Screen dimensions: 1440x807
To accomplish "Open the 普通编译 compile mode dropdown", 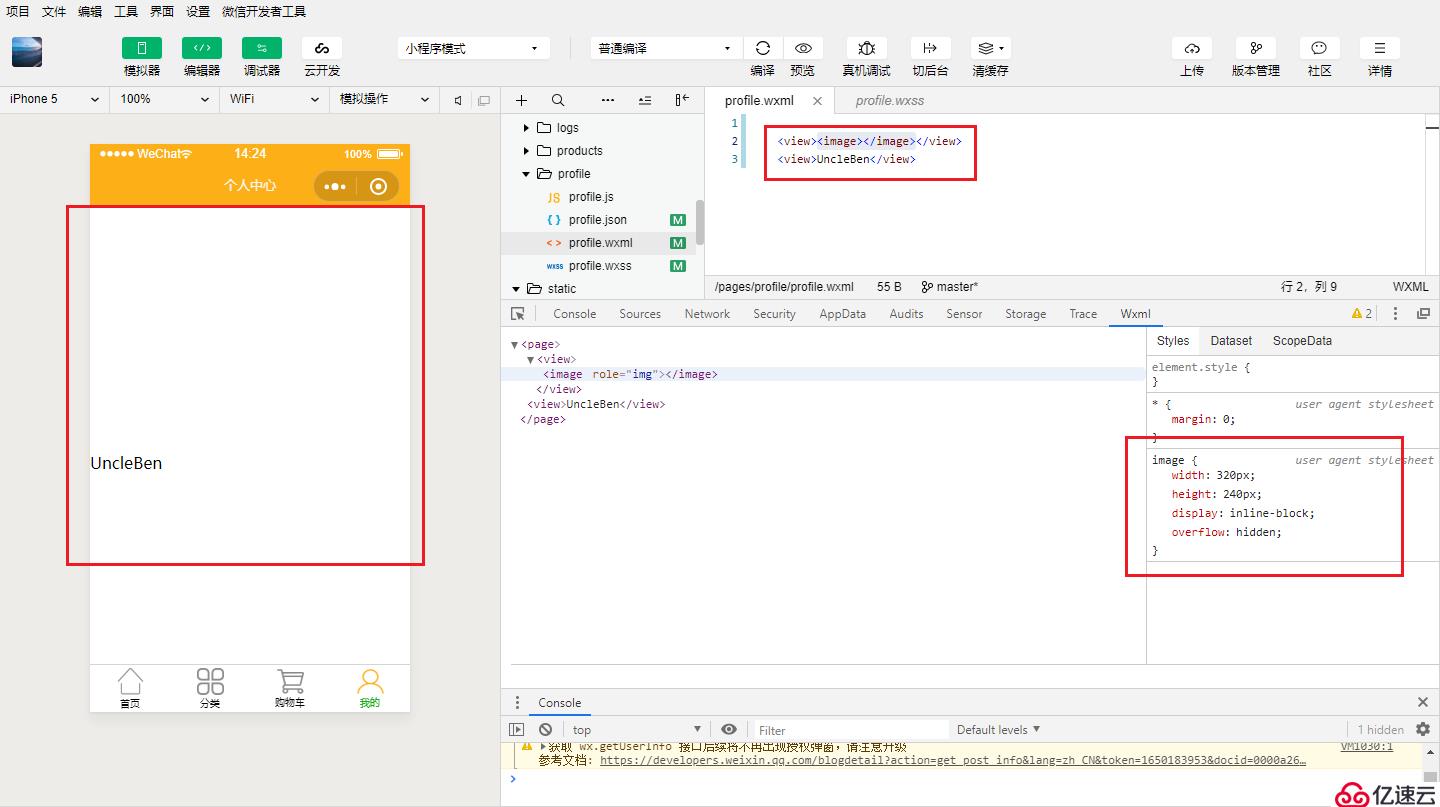I will click(666, 48).
